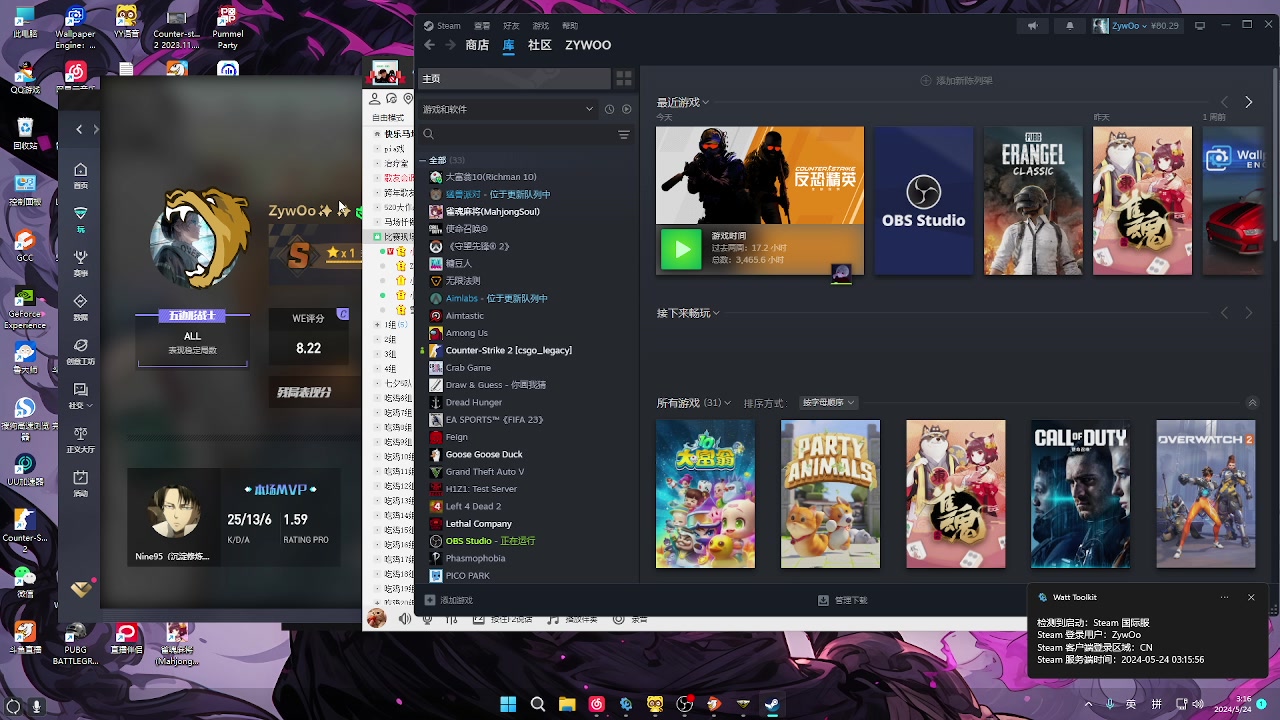Open advanced filter options icon in search bar
The image size is (1280, 720).
click(x=624, y=134)
